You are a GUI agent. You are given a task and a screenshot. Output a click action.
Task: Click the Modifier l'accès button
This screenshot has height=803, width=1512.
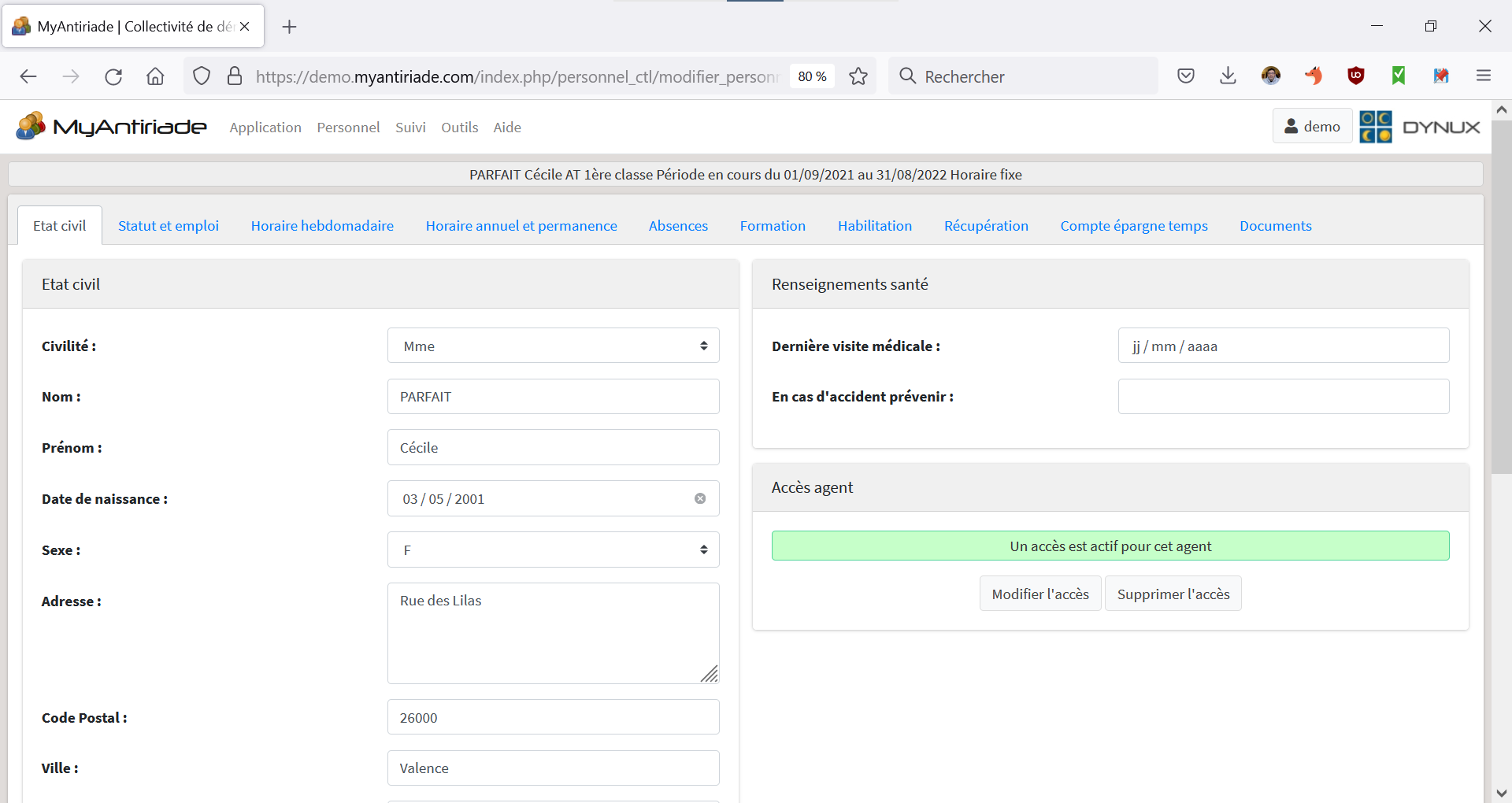(x=1040, y=594)
